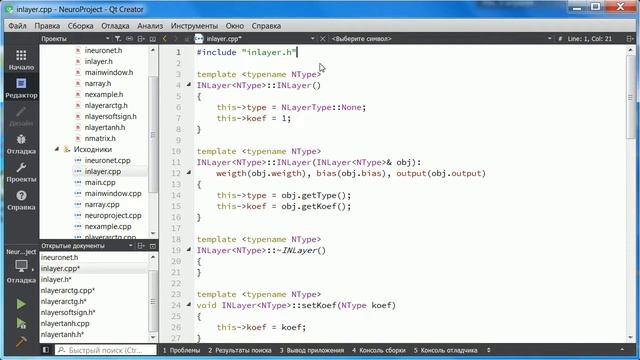The width and height of the screenshot is (640, 360).
Task: Open the Справка menu in menu bar
Action: (266, 26)
